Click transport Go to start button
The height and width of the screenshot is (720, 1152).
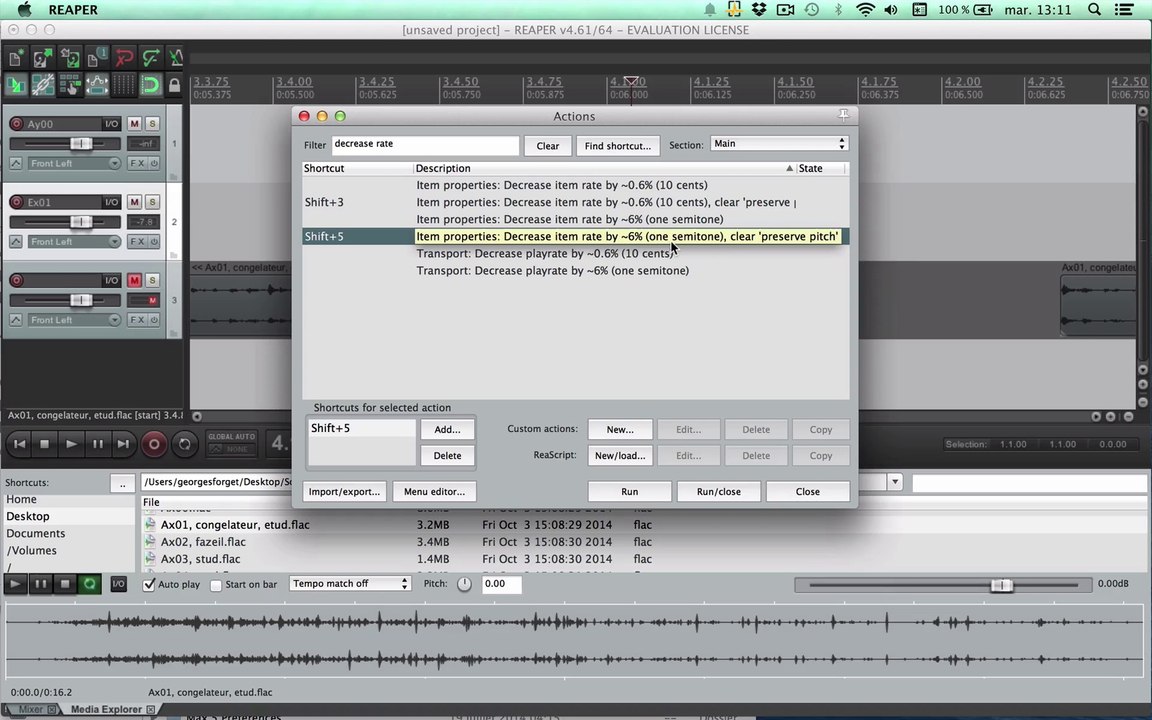click(20, 444)
